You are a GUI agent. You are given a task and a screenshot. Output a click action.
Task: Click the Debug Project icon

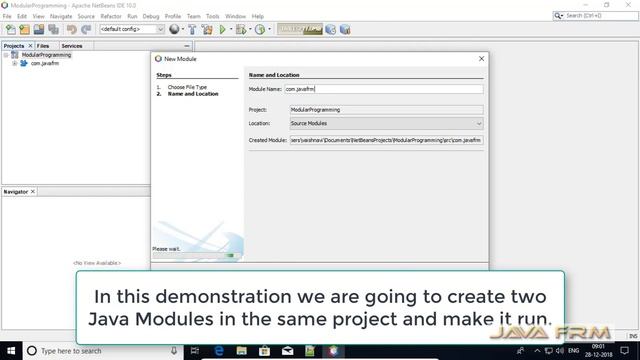241,29
